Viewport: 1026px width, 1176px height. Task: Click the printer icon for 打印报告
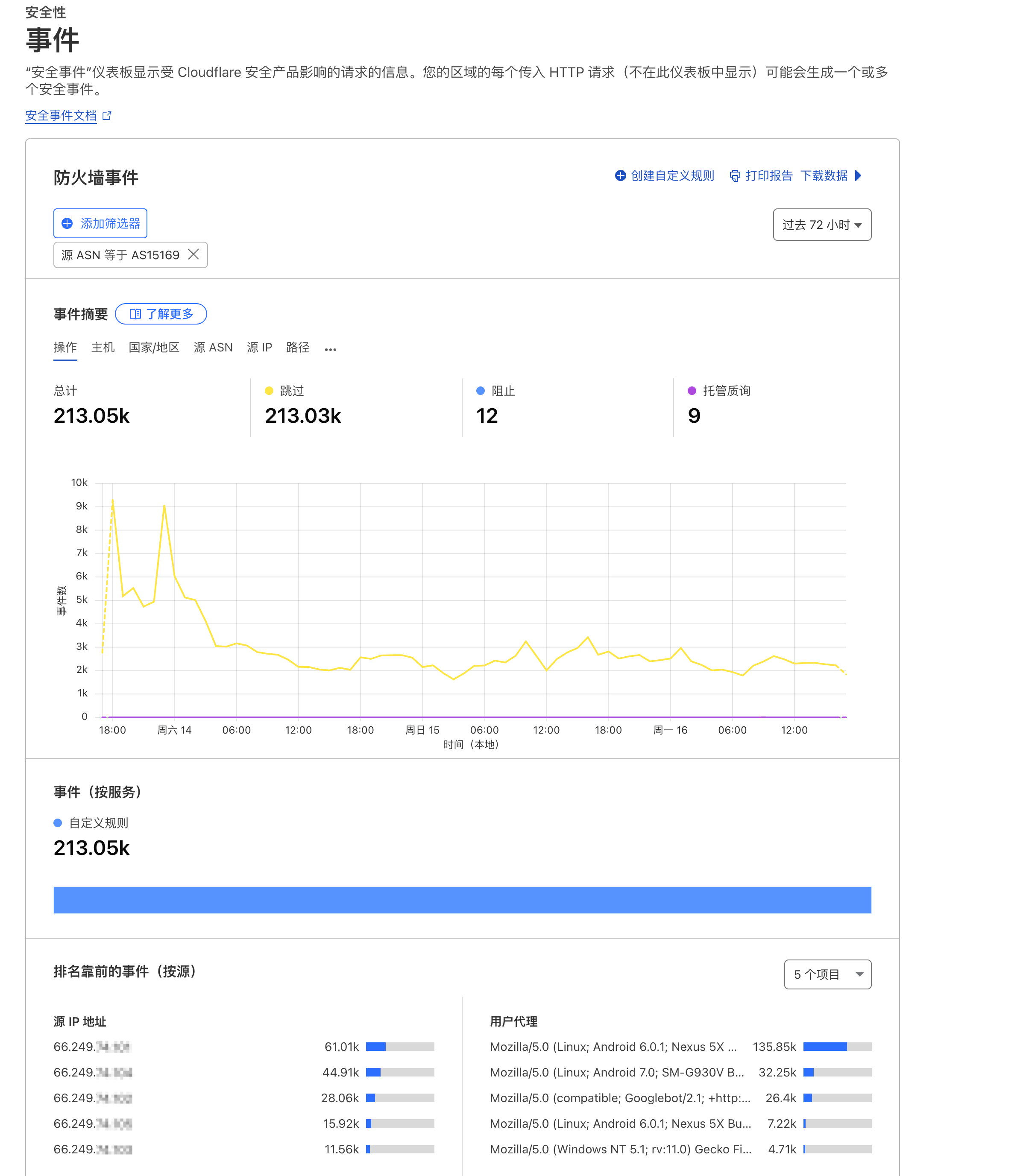(735, 176)
